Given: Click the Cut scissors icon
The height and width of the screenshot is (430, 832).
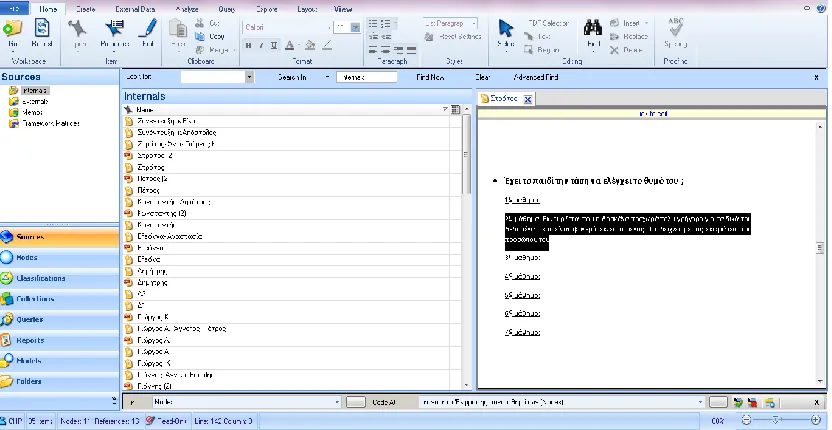Looking at the screenshot, I should (x=200, y=23).
